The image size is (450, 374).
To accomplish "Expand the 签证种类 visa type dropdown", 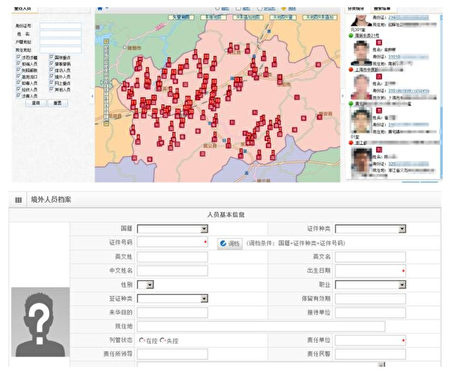I will coord(173,299).
